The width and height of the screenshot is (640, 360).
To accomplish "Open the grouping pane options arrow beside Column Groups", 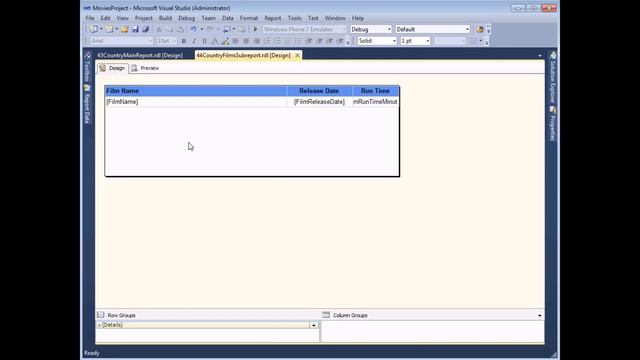I will (540, 316).
